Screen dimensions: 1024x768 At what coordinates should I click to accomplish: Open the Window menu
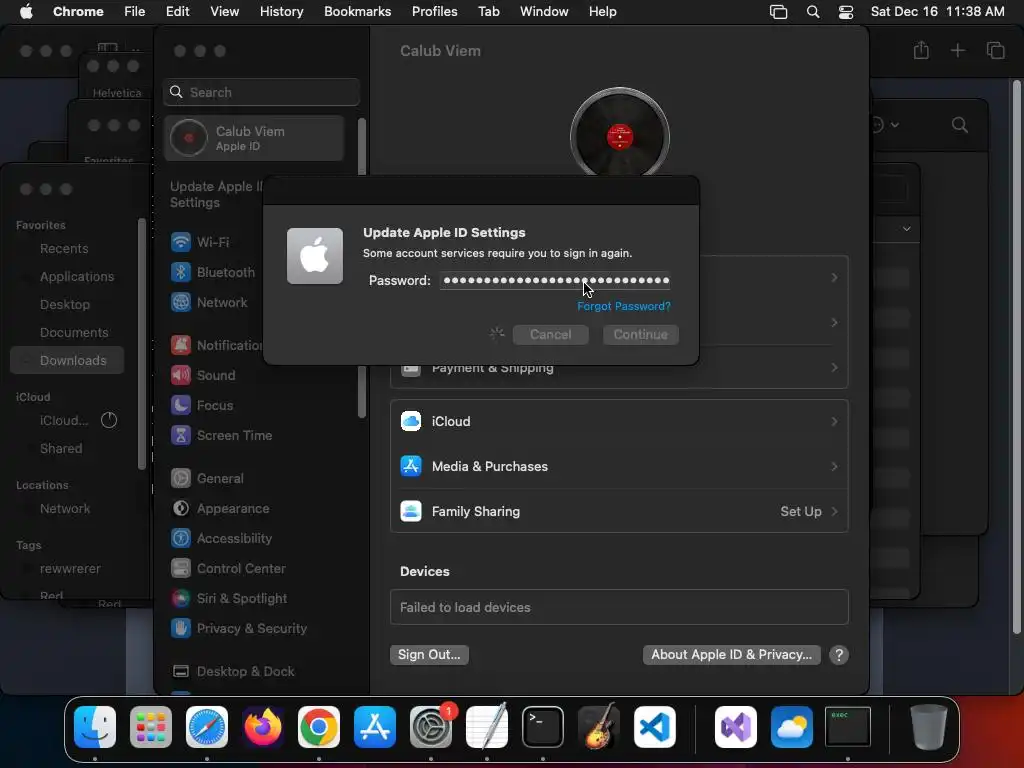tap(544, 12)
